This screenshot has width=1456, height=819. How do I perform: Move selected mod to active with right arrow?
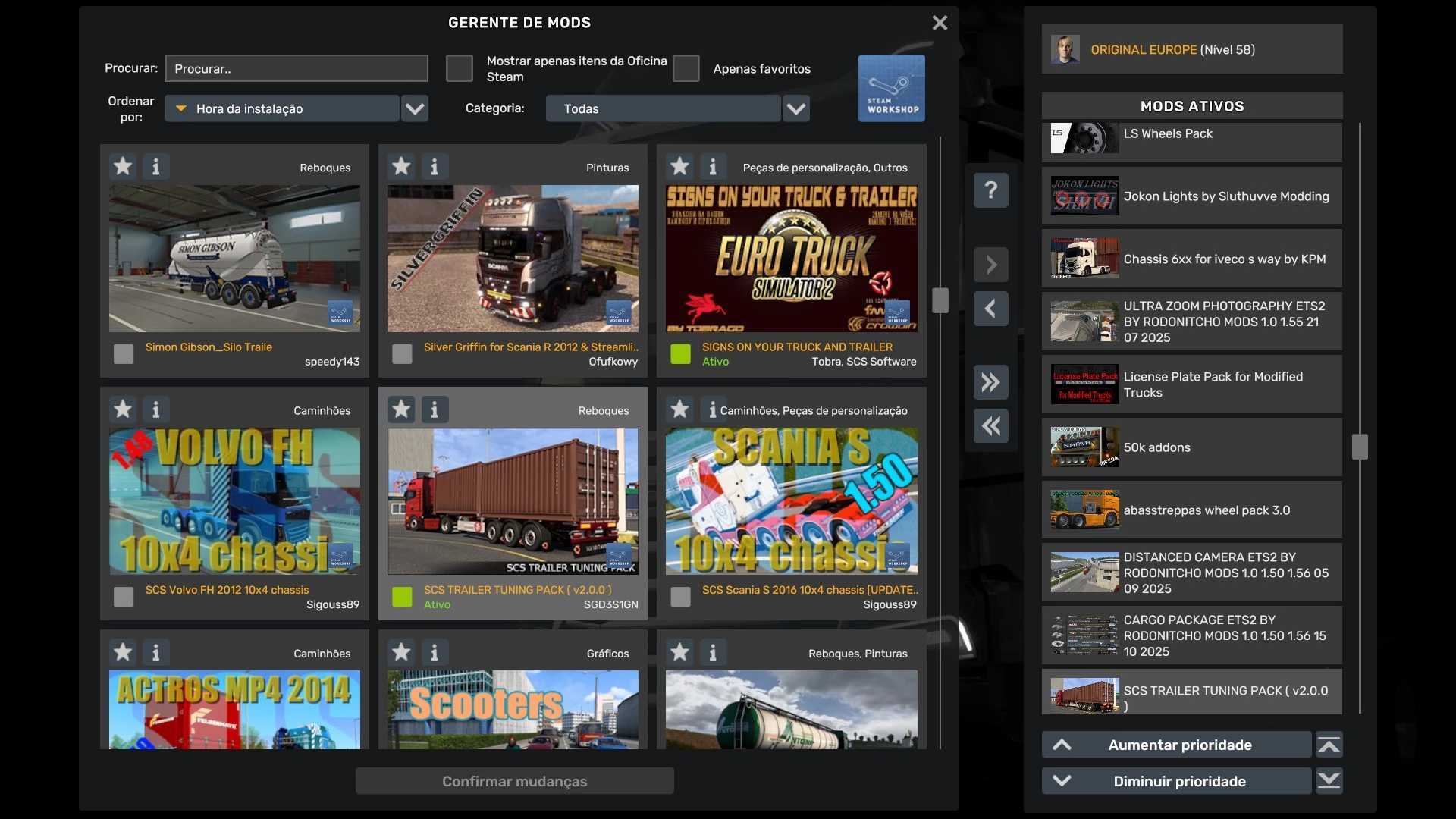tap(990, 265)
